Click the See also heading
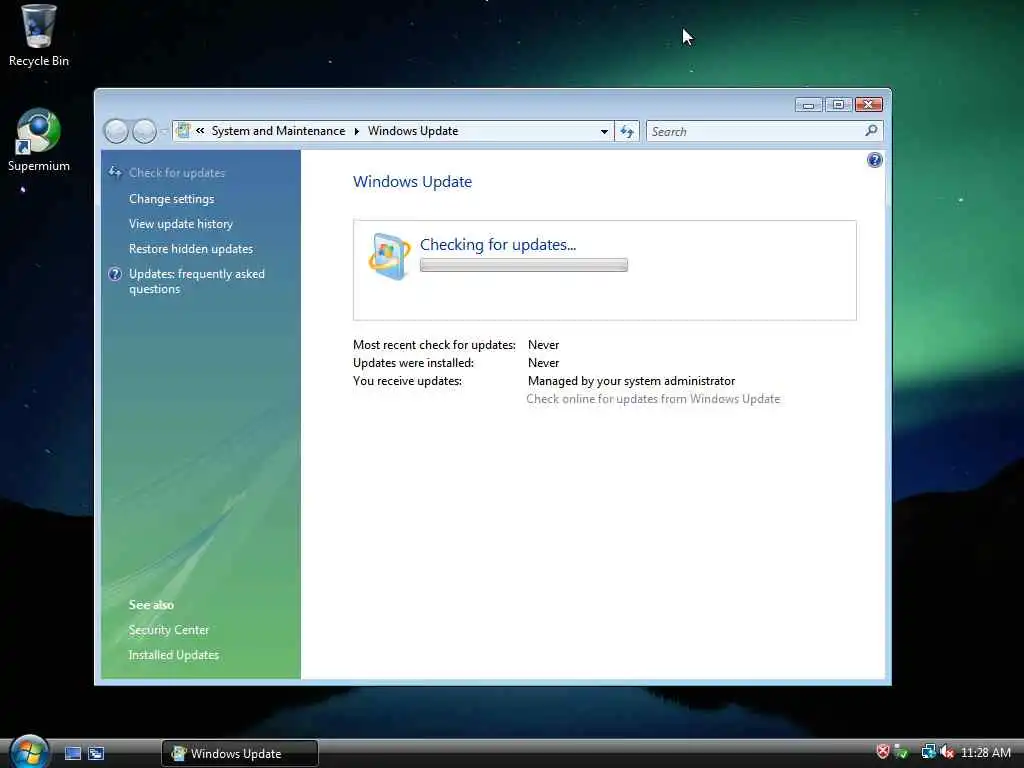Image resolution: width=1024 pixels, height=768 pixels. pos(151,605)
